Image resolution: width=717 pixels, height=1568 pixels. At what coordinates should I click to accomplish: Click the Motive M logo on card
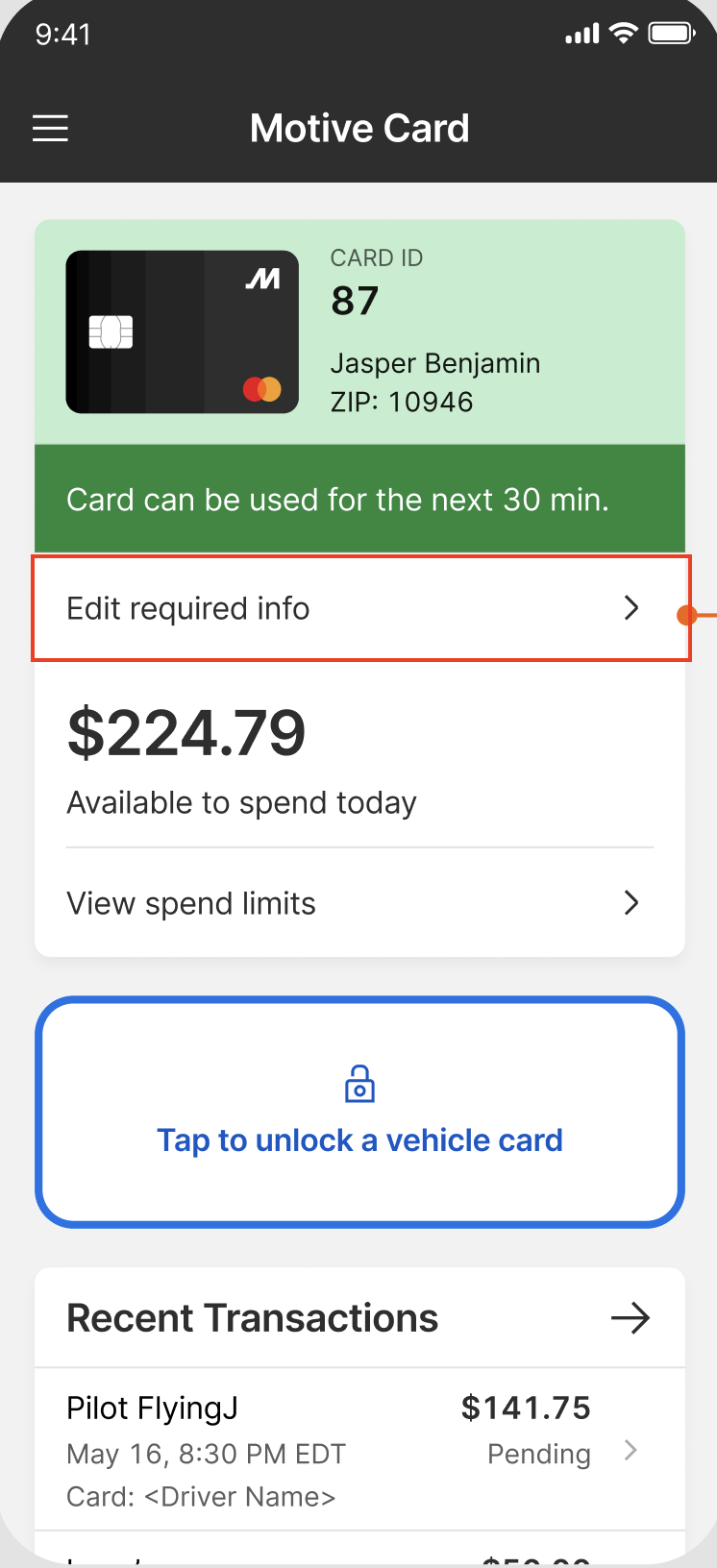[262, 279]
